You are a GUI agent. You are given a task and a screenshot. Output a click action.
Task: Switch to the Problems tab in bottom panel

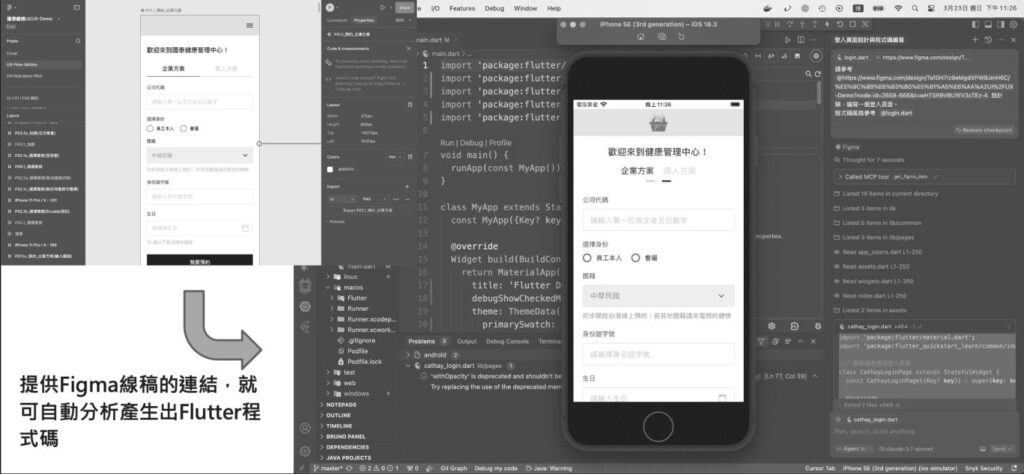(421, 341)
